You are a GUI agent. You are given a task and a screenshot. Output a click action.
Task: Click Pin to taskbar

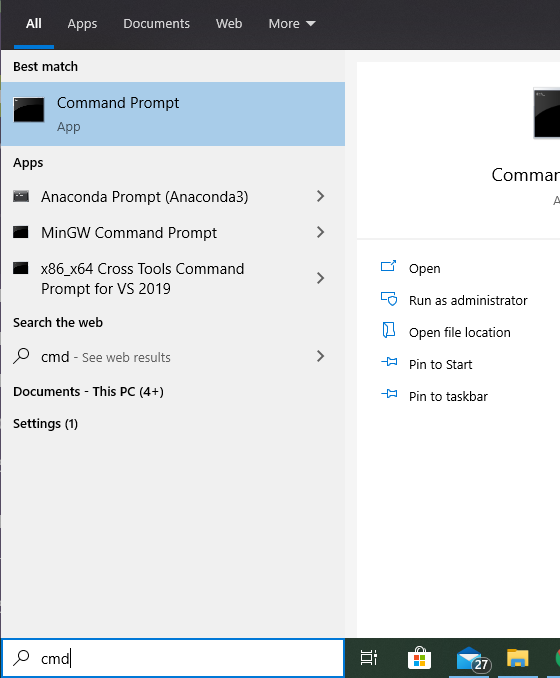448,397
